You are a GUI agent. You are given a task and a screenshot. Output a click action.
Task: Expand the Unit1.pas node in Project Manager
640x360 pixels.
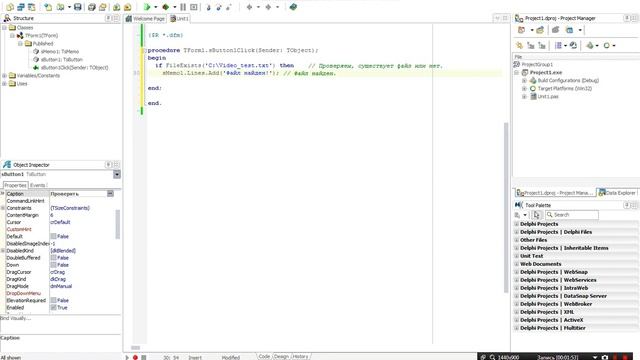tap(524, 96)
